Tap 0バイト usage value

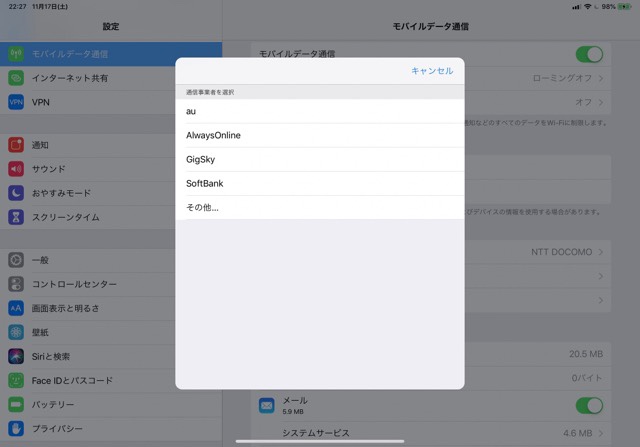pyautogui.click(x=587, y=378)
